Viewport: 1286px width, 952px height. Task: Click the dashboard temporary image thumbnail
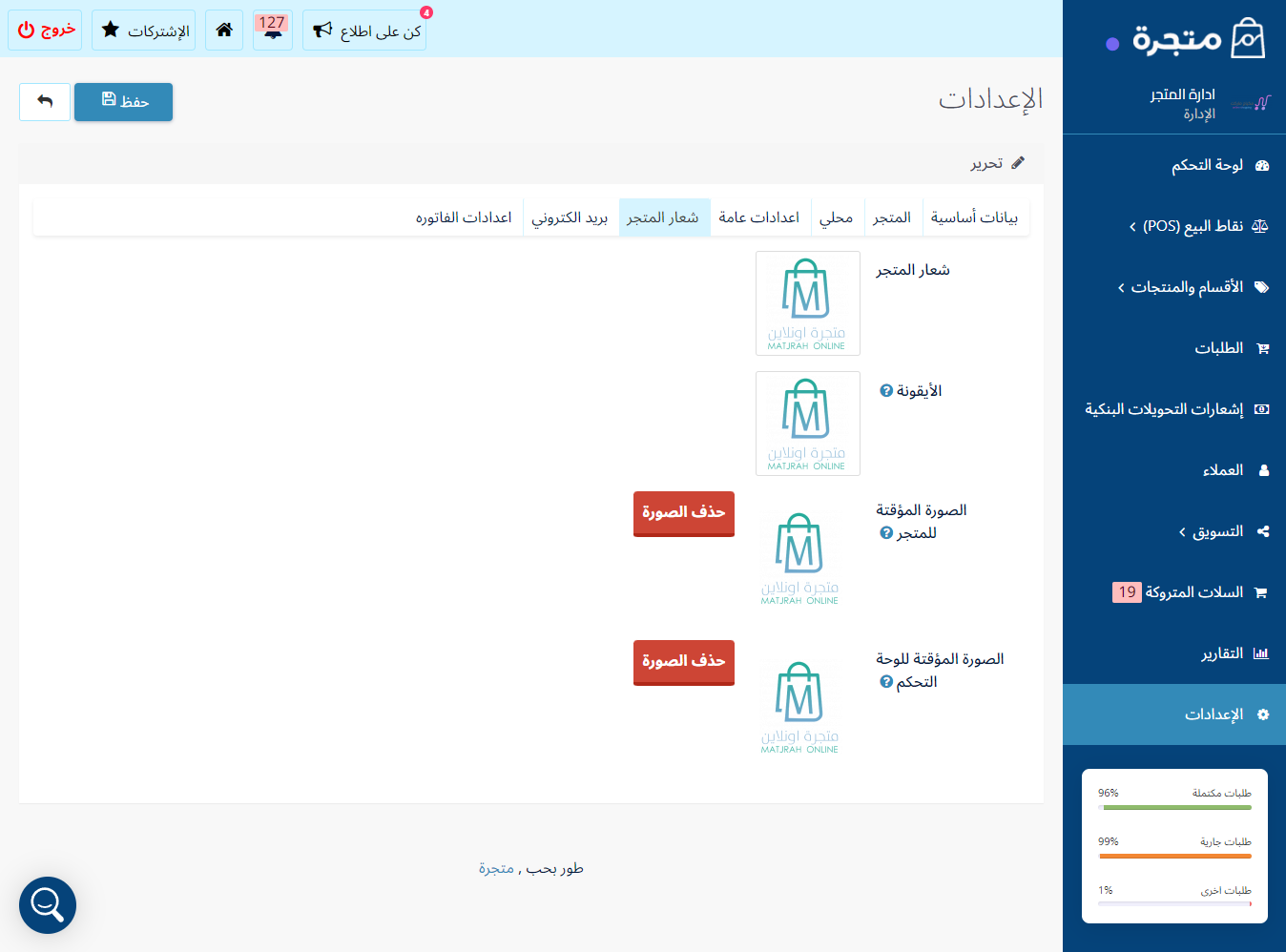(x=799, y=707)
